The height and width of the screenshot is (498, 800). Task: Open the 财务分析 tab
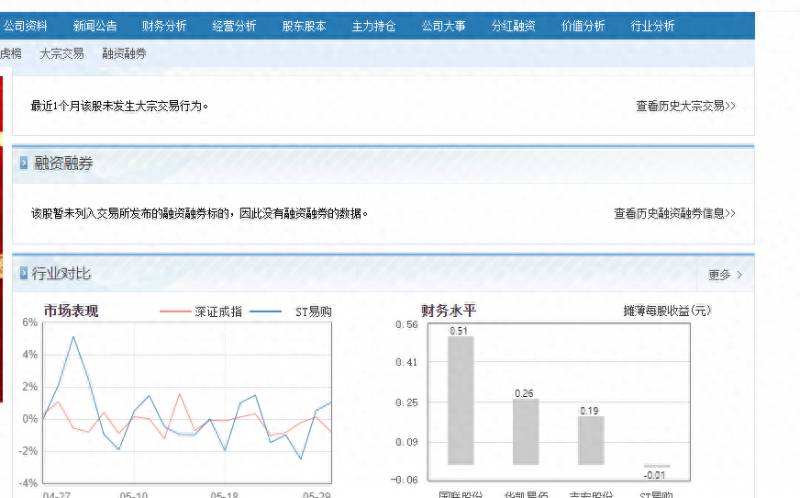point(164,26)
